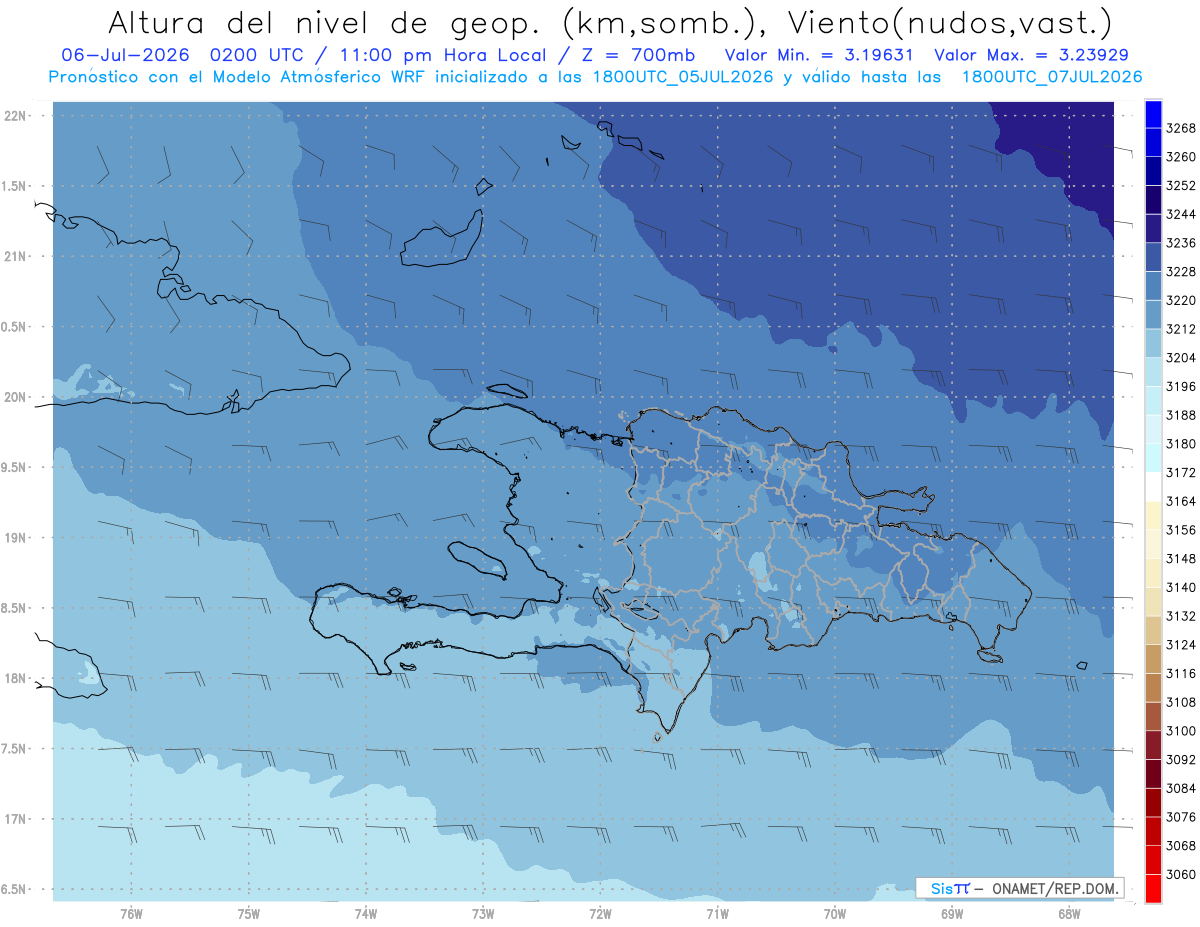Viewport: 1200px width, 927px height.
Task: Click the 19N latitude axis label
Action: (17, 538)
